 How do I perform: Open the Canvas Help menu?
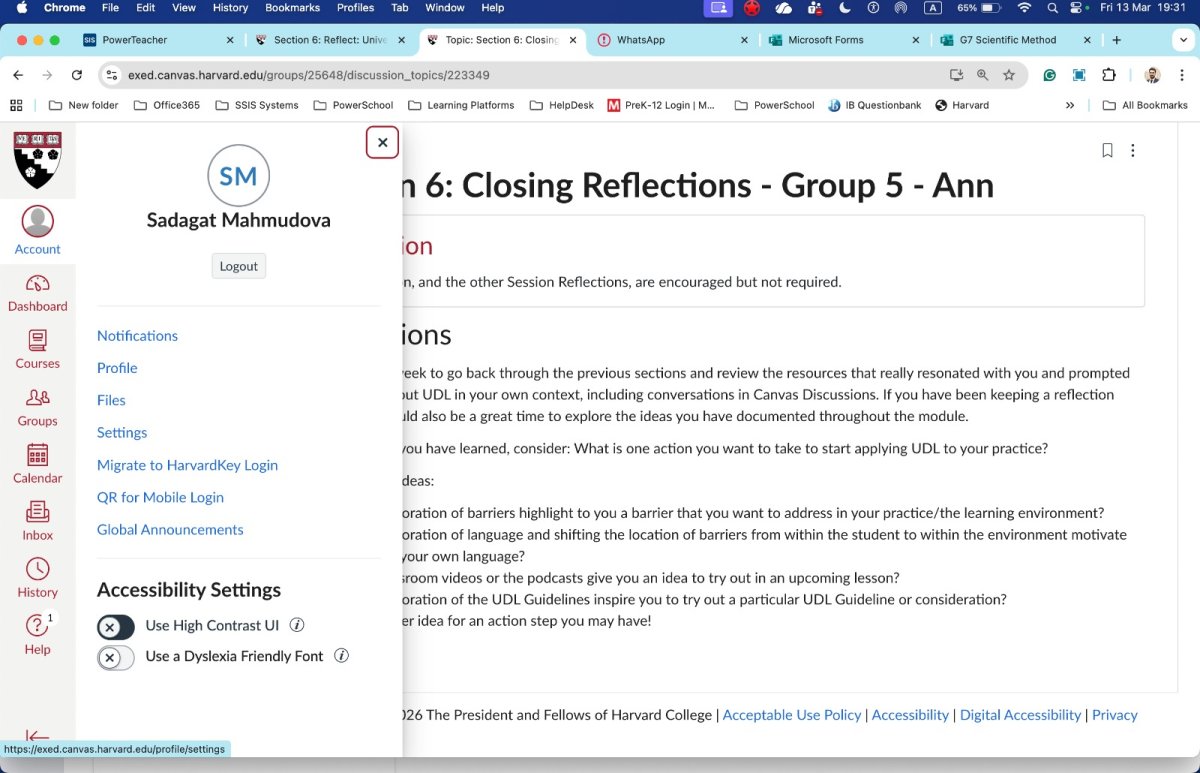pos(37,635)
